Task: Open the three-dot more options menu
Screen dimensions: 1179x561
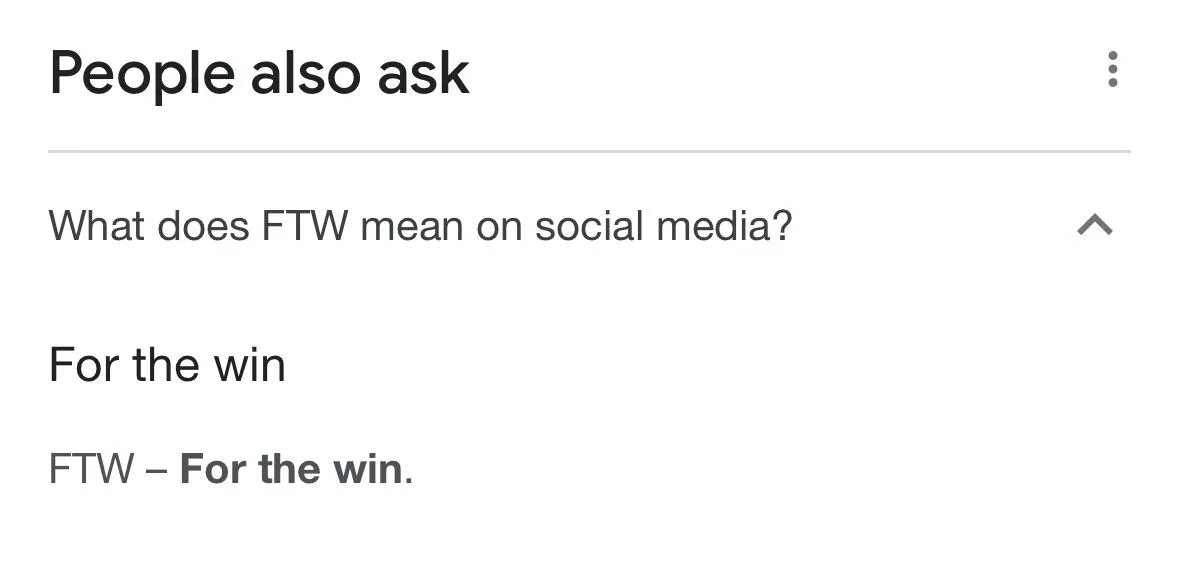Action: click(x=1112, y=70)
